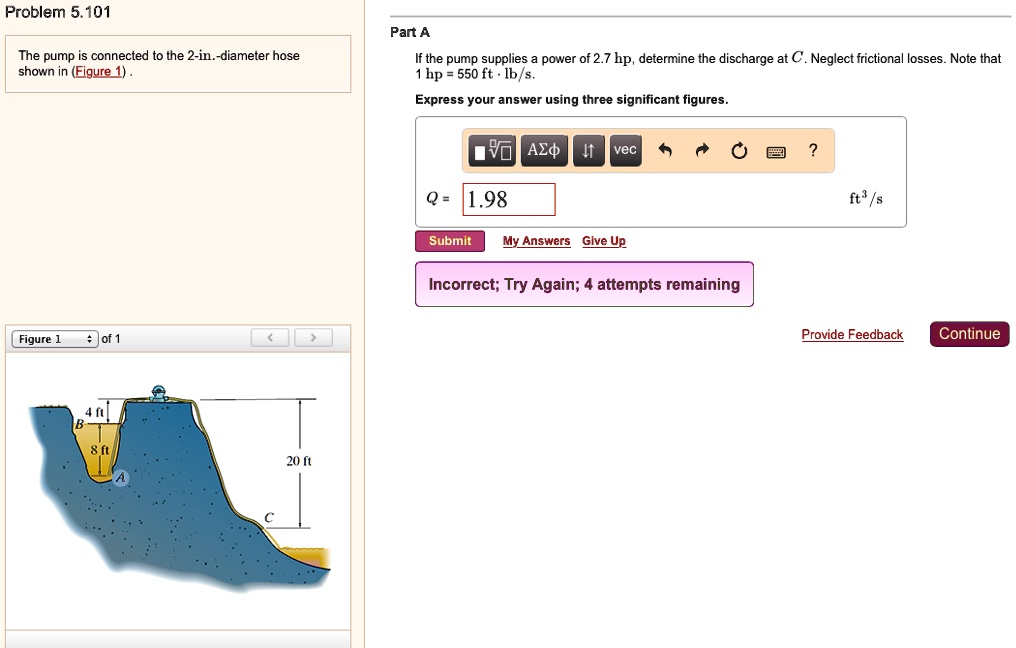
Task: Go to previous figure arrow
Action: coord(270,338)
